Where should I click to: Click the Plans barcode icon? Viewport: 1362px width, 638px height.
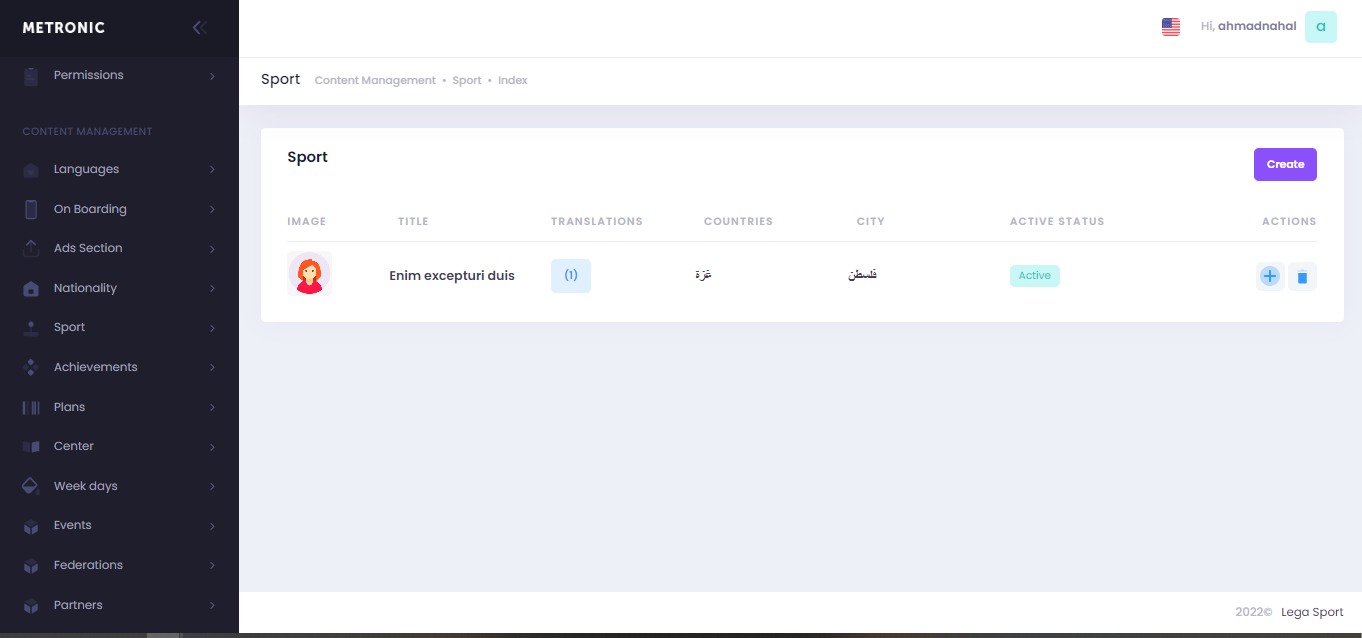[31, 407]
